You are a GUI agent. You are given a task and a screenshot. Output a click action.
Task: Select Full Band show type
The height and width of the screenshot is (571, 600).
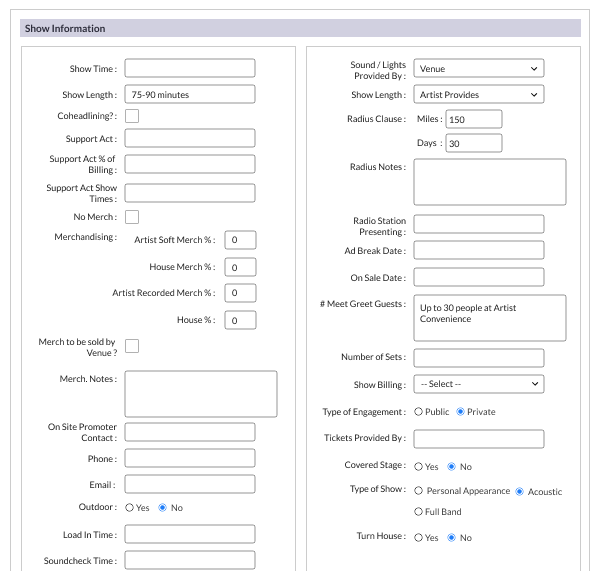pos(418,512)
